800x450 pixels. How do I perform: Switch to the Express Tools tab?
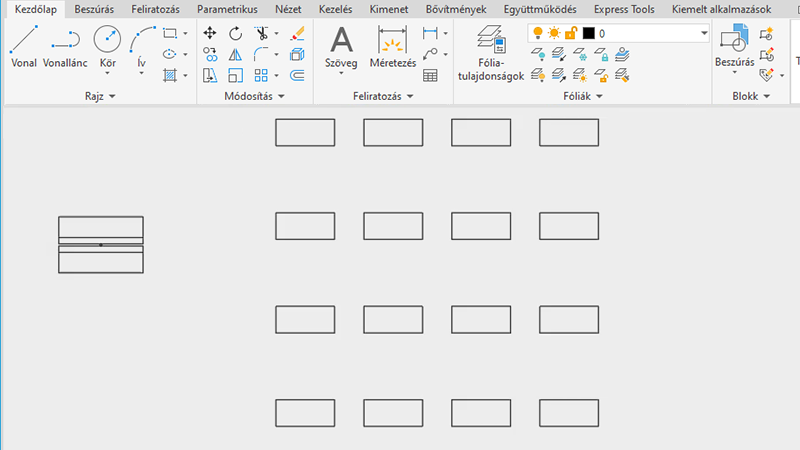pos(624,9)
